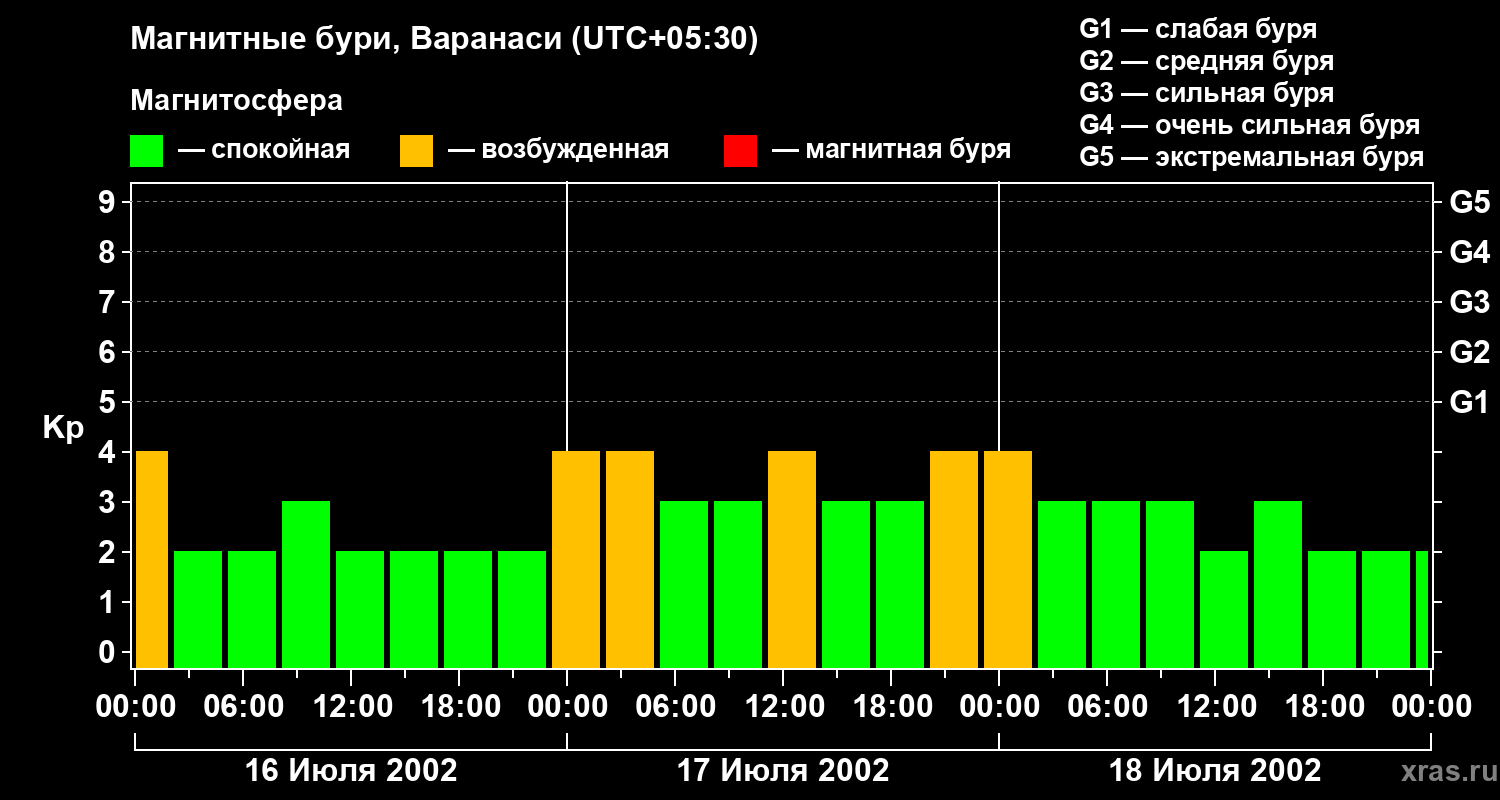
Task: Select the «G3 — сильная буря» description
Action: [x=1206, y=93]
